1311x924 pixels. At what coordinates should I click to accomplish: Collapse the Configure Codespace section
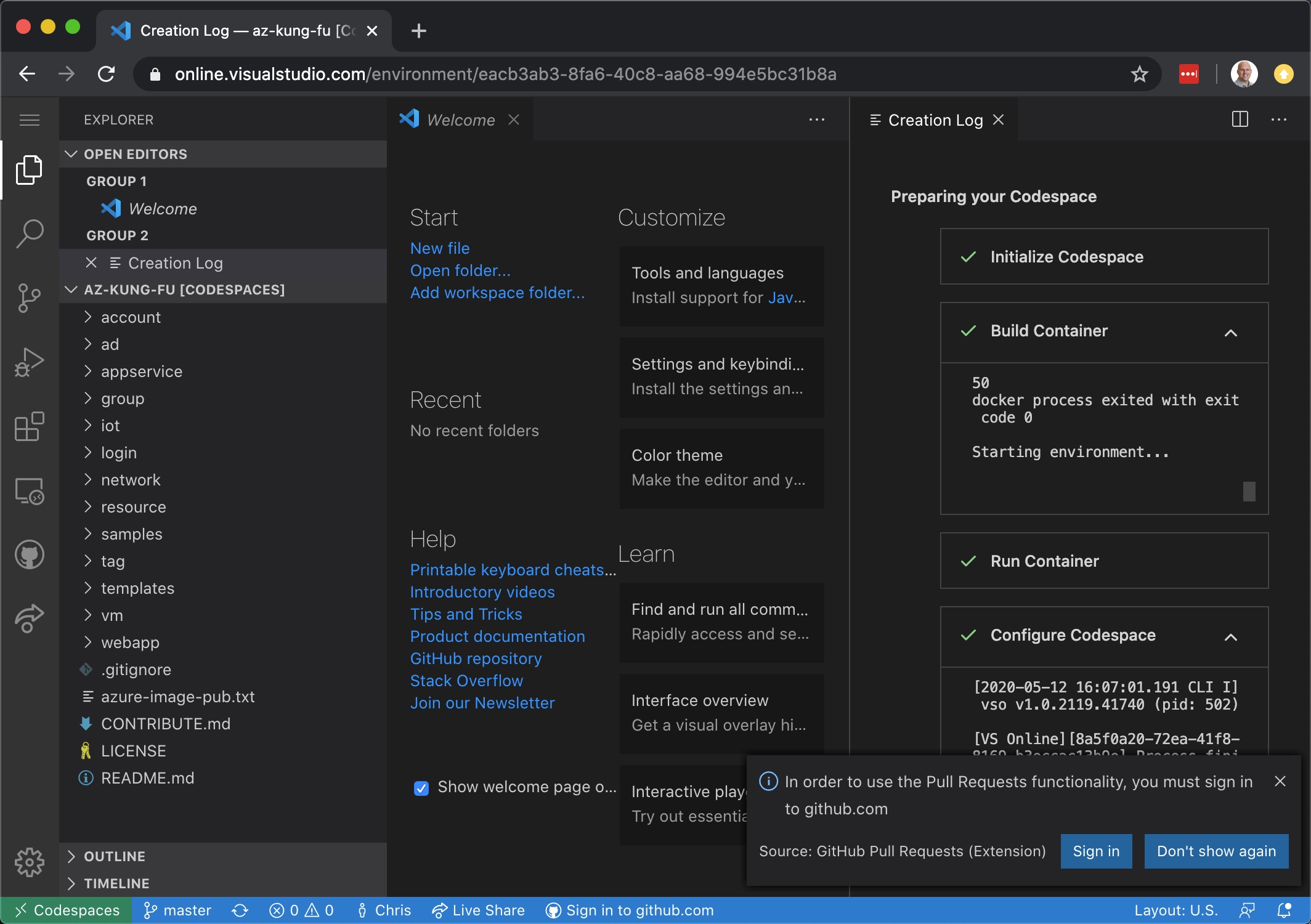pos(1230,638)
